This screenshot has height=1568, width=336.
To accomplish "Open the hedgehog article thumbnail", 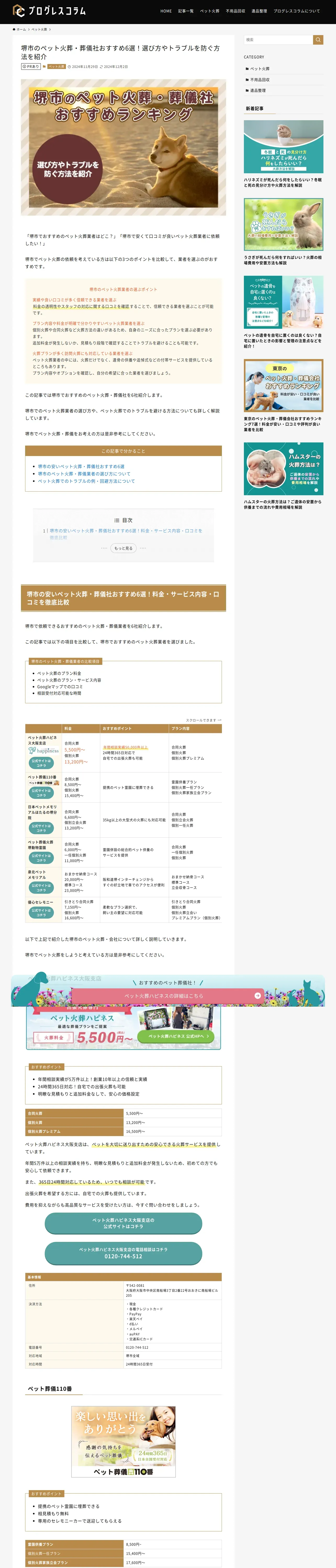I will click(284, 147).
